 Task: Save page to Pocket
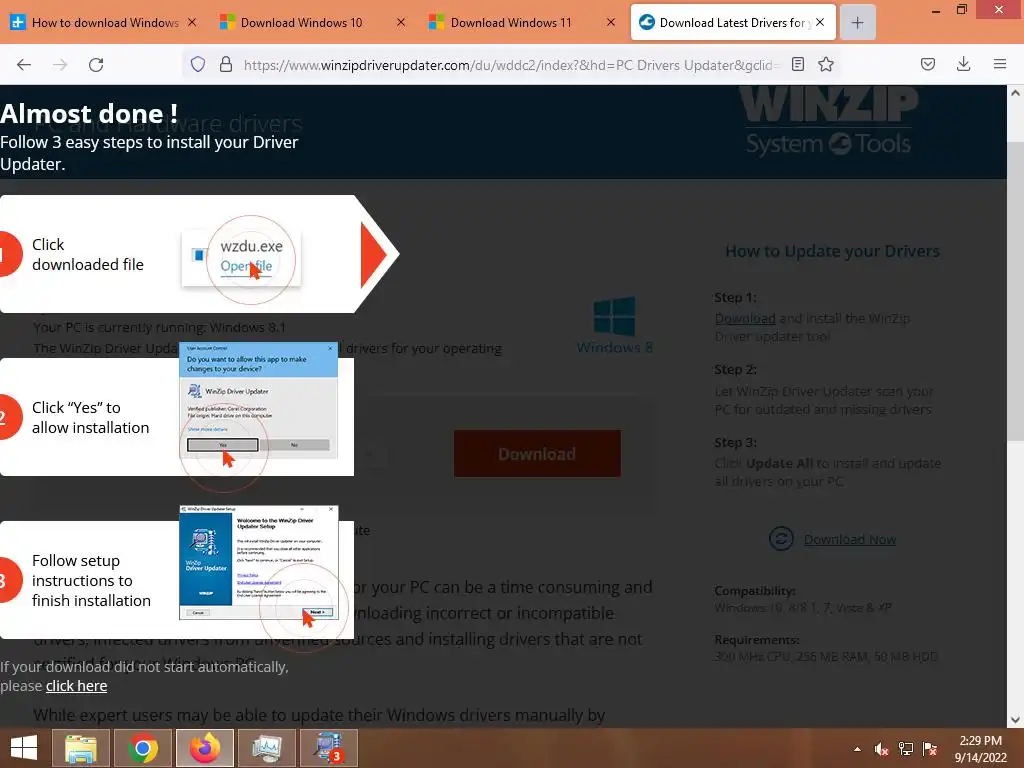tap(928, 64)
